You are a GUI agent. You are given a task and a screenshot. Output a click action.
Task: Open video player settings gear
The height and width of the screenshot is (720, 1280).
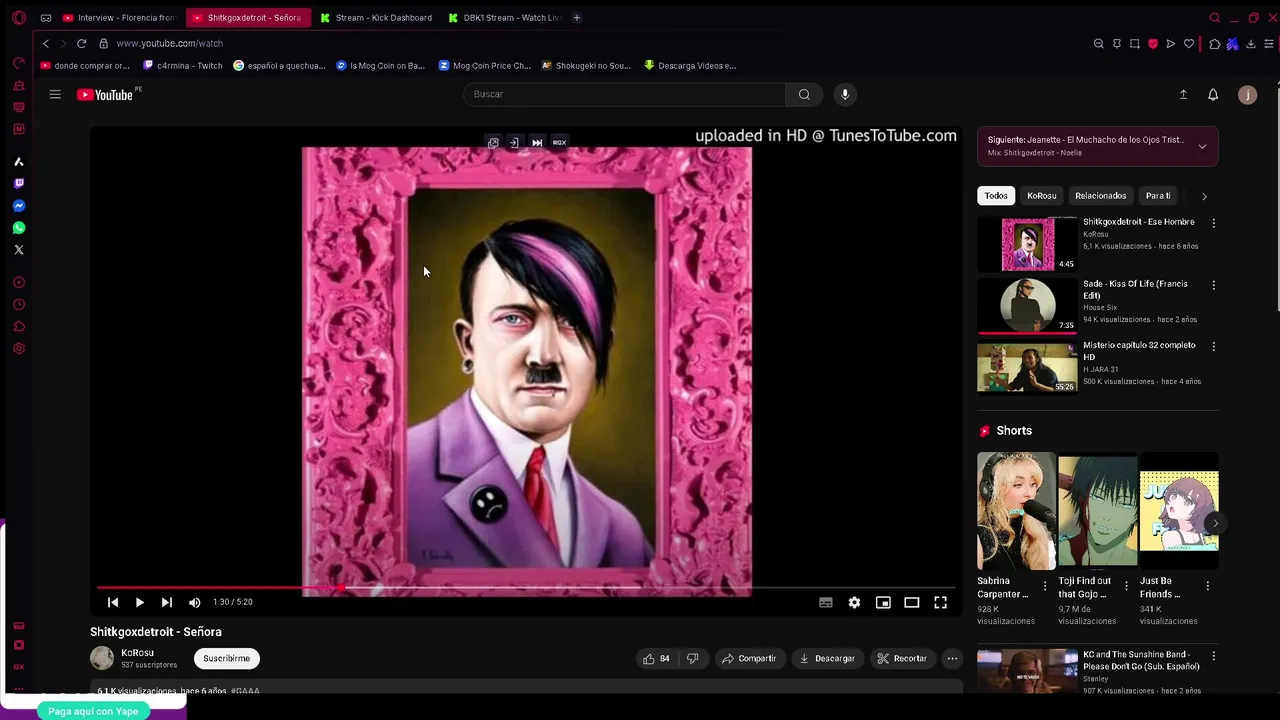coord(854,602)
